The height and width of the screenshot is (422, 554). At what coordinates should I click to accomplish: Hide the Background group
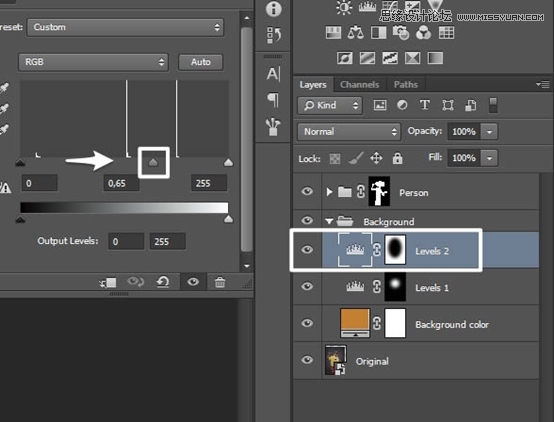click(x=307, y=221)
